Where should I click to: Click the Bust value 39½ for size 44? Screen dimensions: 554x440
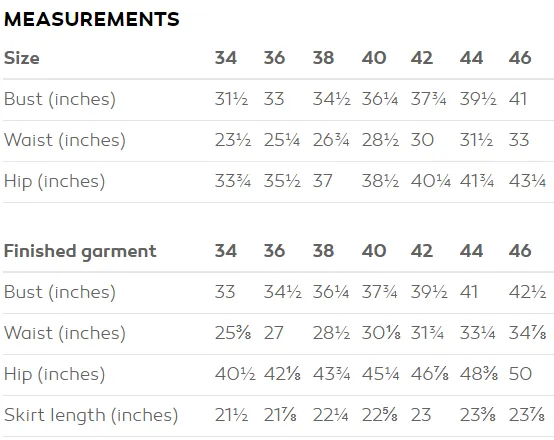(x=478, y=99)
